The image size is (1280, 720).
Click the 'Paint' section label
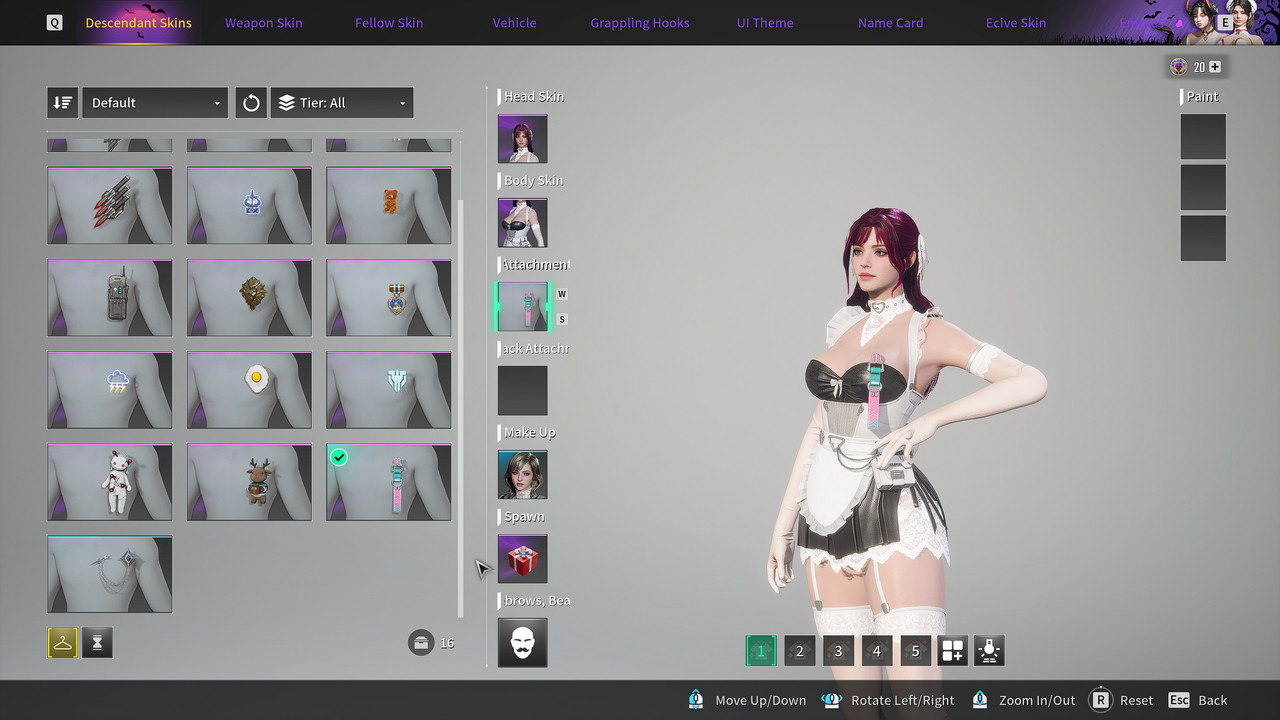(1202, 96)
